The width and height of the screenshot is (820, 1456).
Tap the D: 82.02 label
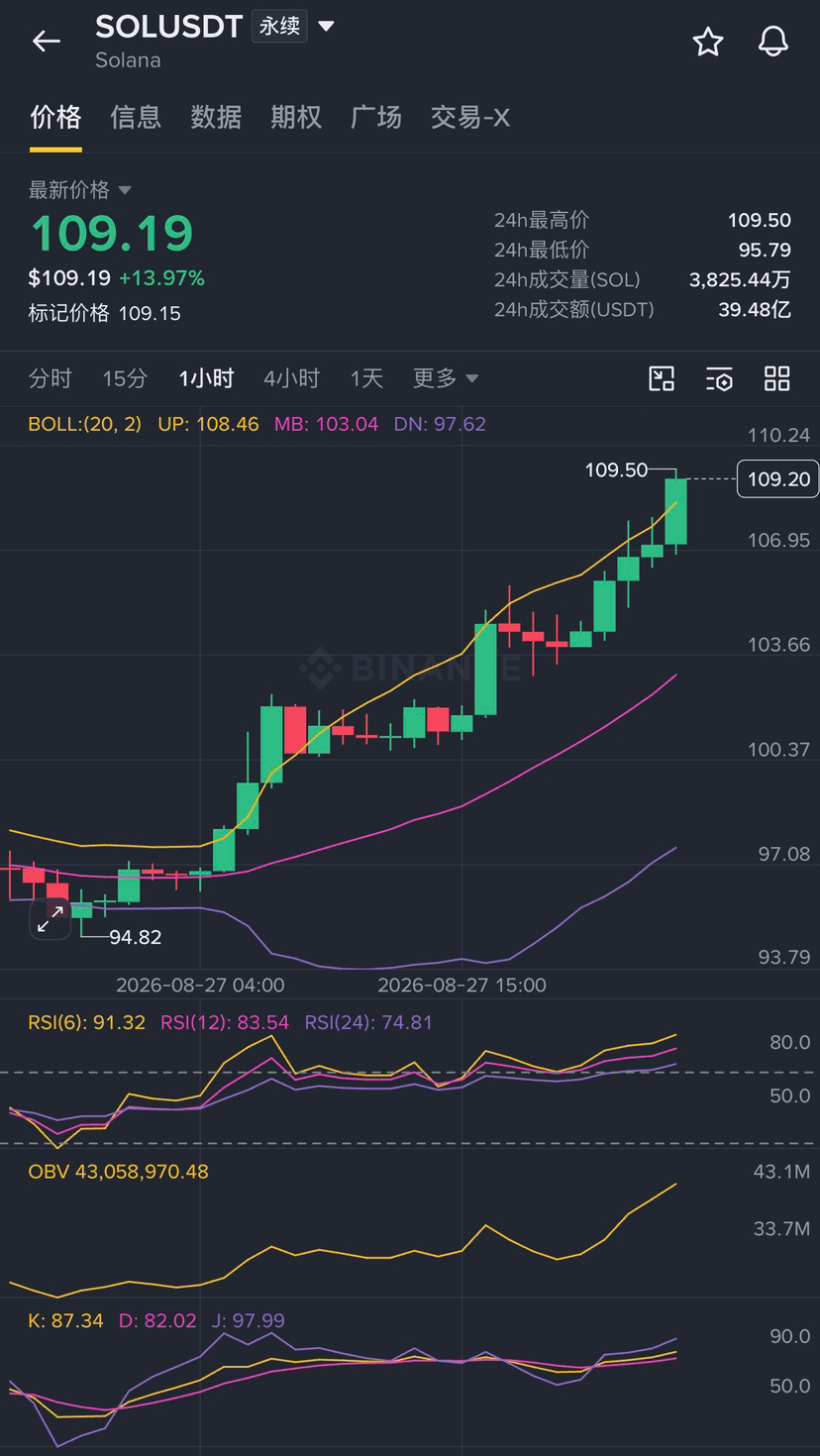(x=157, y=1320)
